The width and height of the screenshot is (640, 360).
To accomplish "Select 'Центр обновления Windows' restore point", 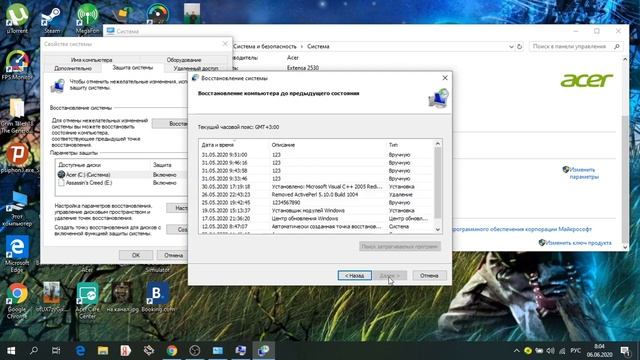I will click(x=316, y=218).
